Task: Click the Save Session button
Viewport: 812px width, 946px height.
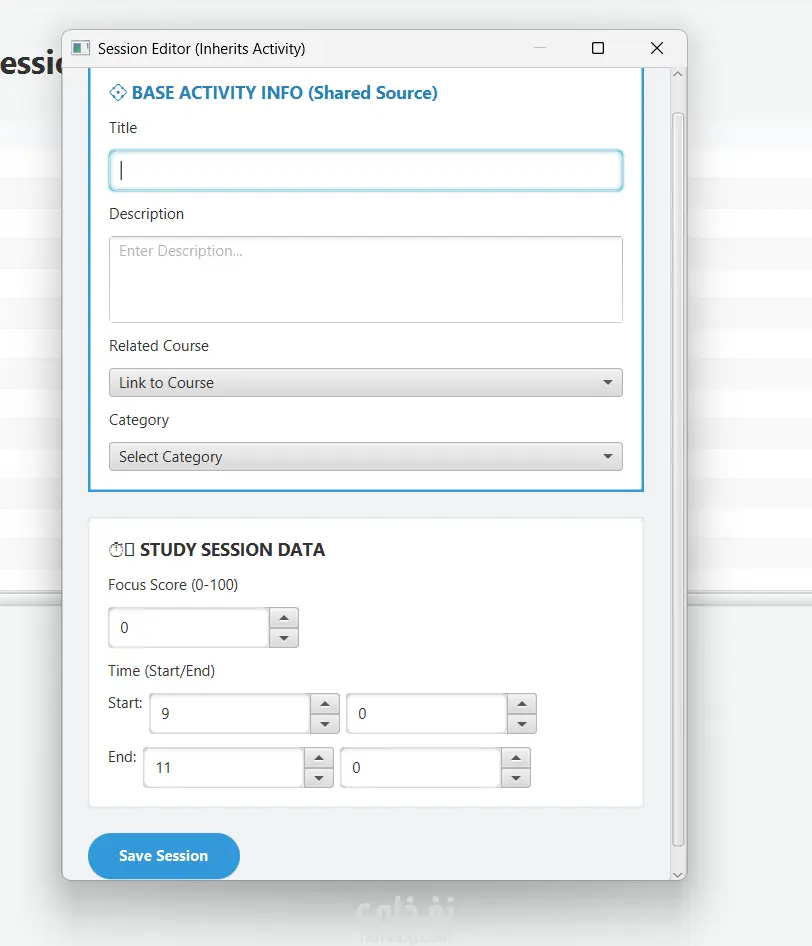Action: [163, 856]
